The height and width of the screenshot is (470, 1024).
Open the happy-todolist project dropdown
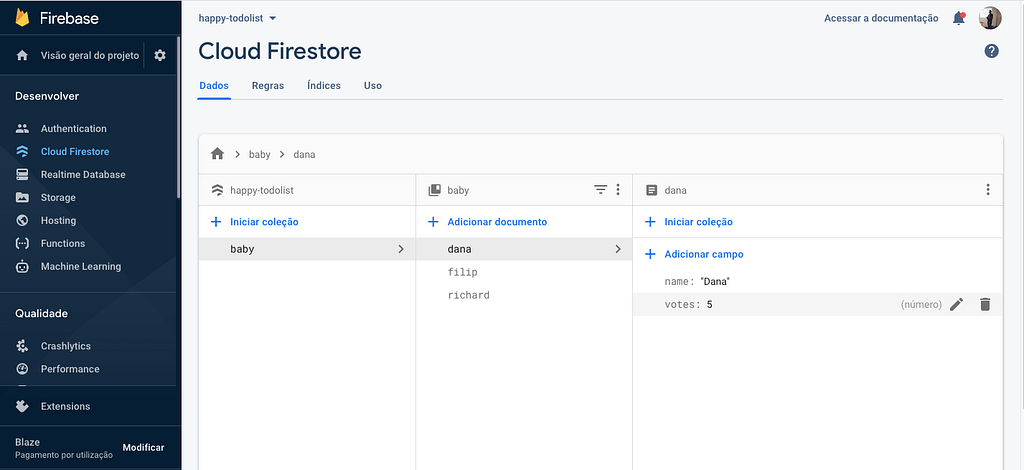click(238, 18)
